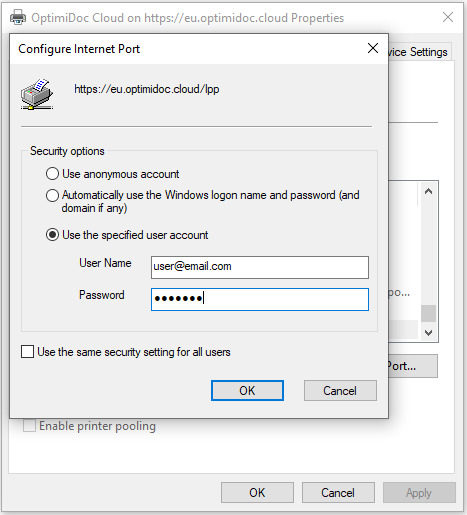Confirm the port configuration with OK
467x515 pixels.
pos(247,390)
